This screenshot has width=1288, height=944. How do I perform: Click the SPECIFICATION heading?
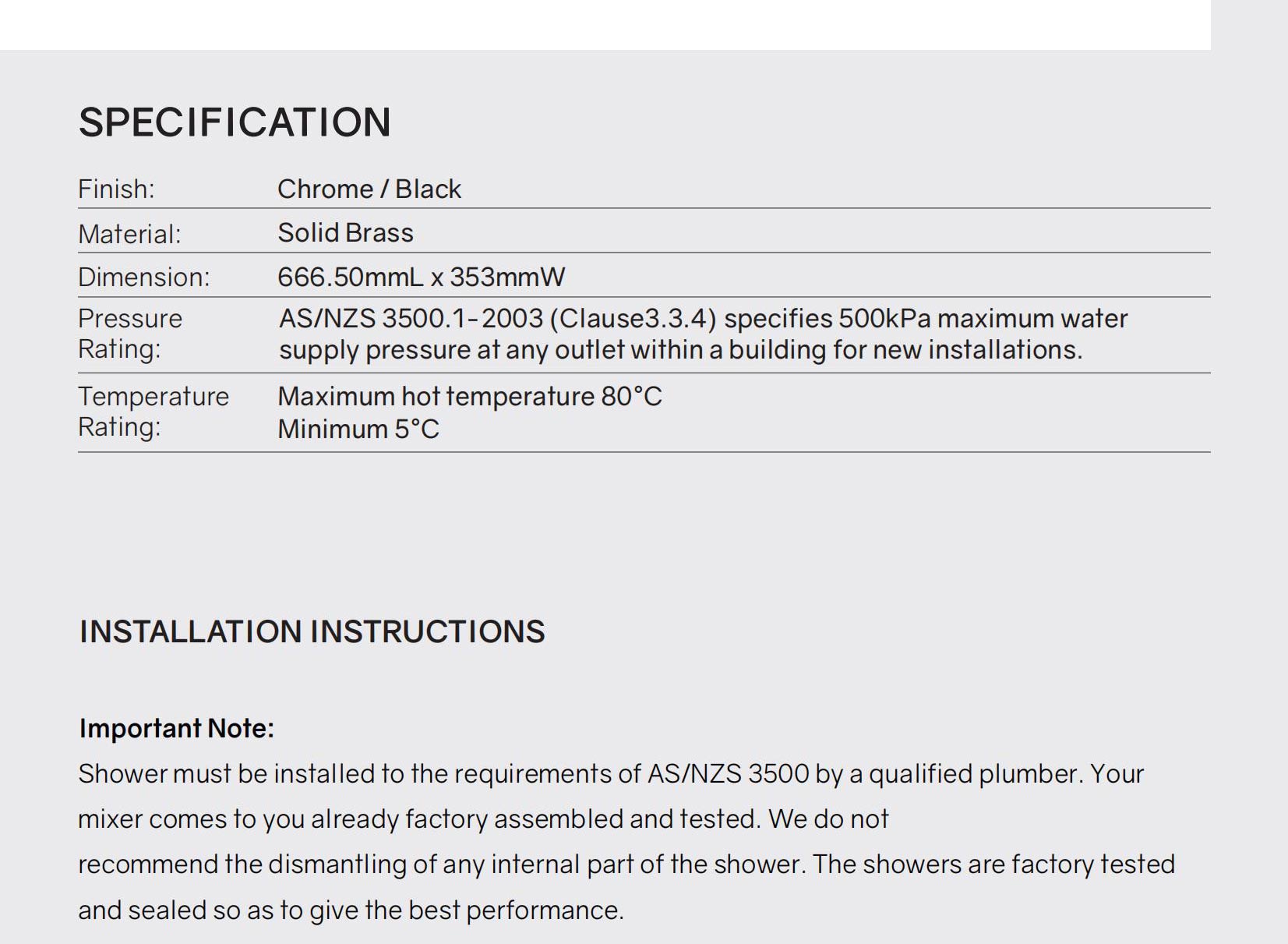point(235,122)
